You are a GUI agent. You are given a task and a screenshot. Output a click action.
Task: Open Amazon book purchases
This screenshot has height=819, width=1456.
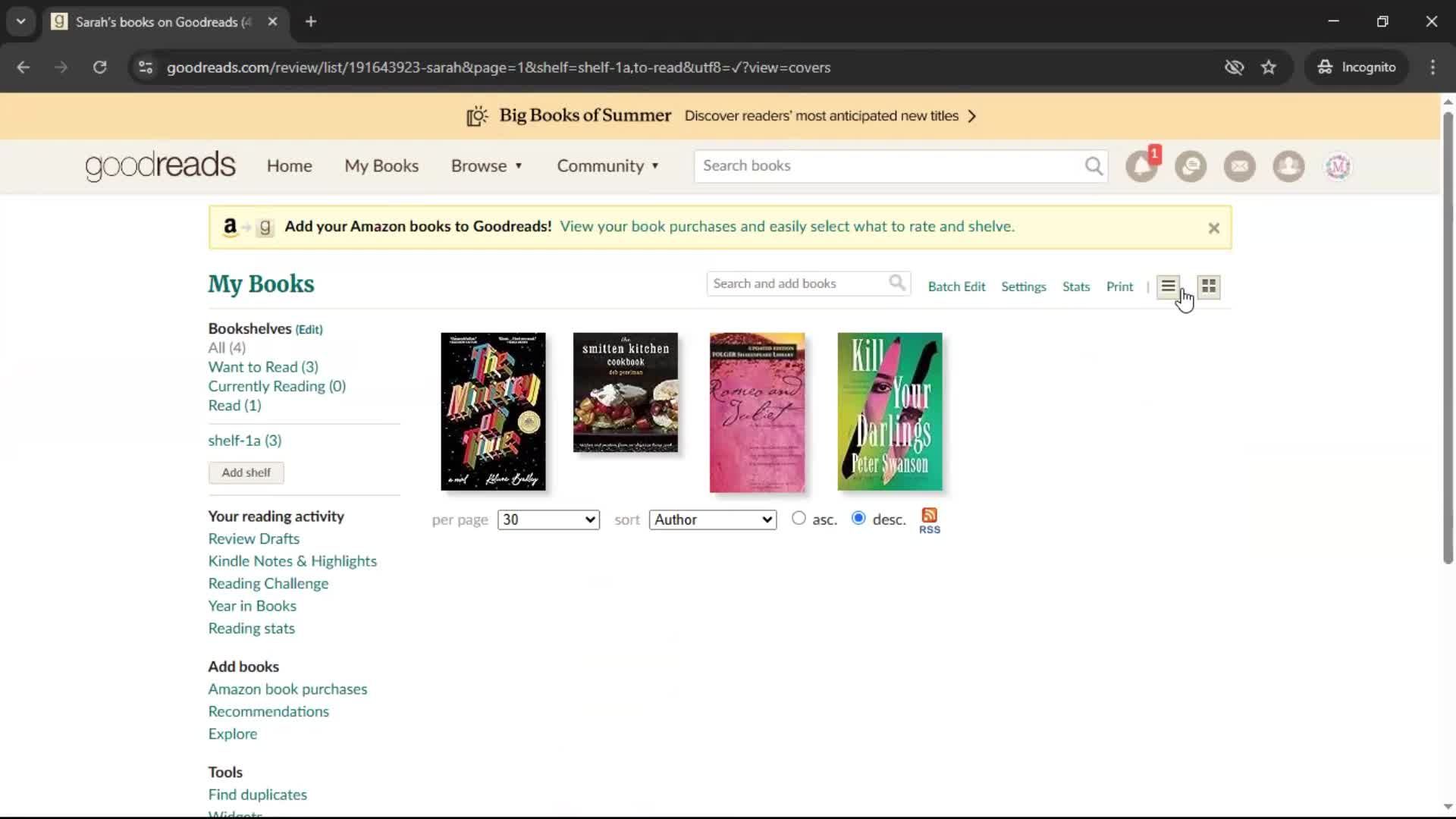tap(287, 689)
